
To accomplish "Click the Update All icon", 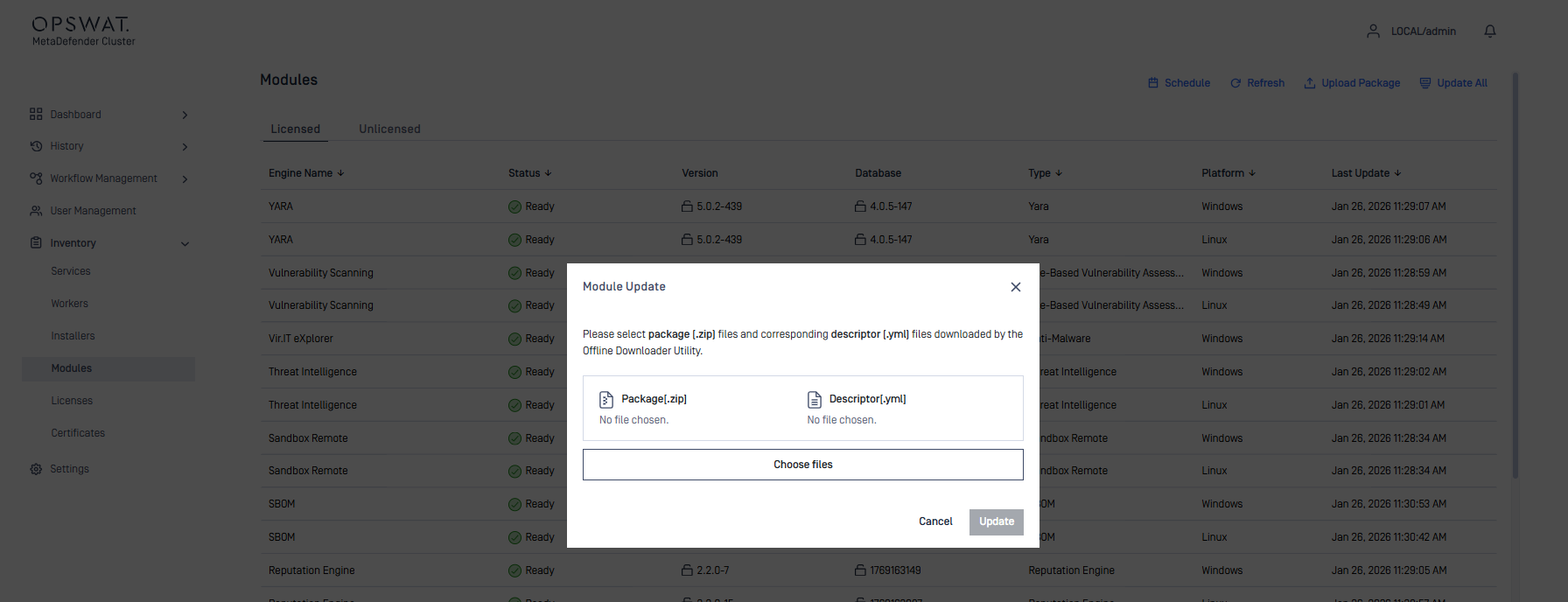I will click(1425, 83).
